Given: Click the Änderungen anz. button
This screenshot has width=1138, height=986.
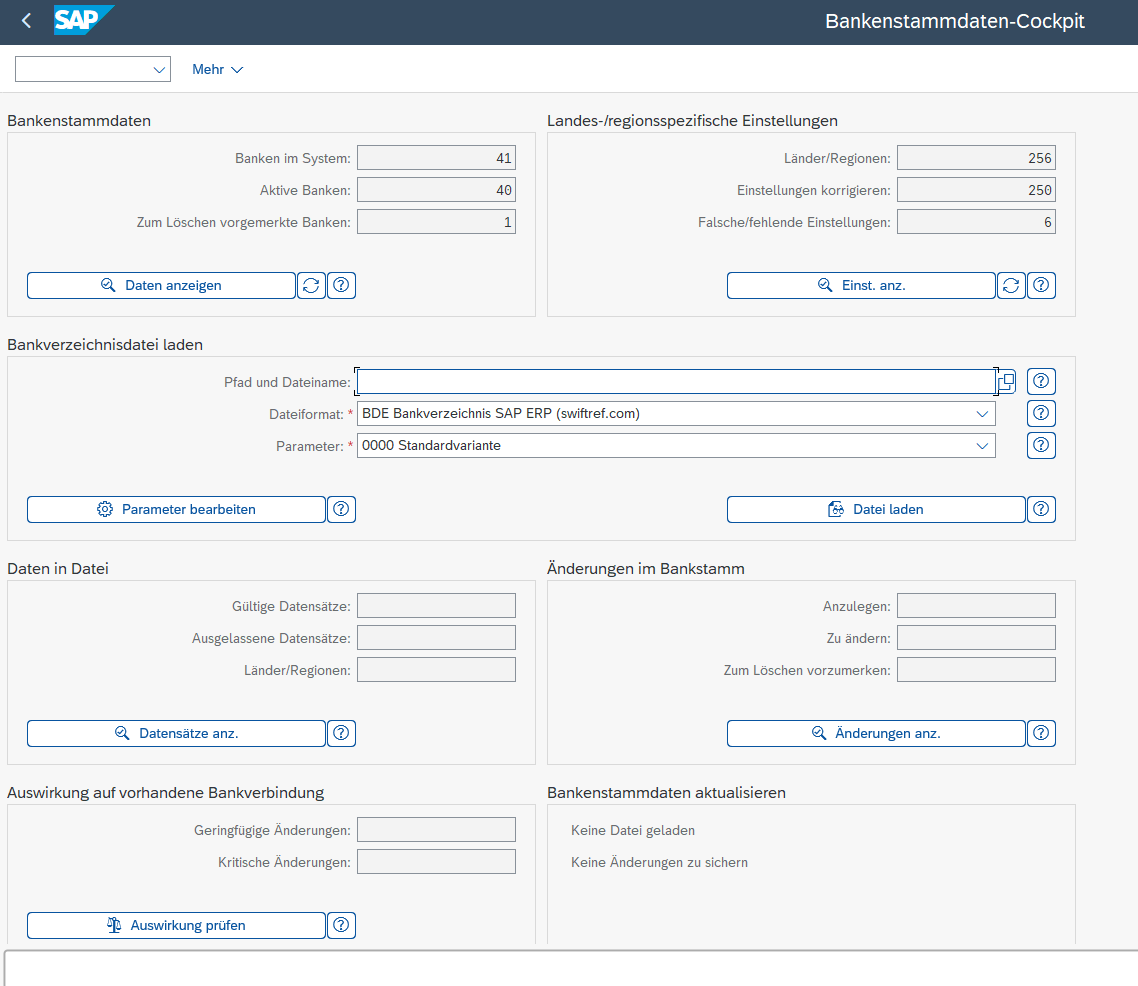Looking at the screenshot, I should [876, 733].
